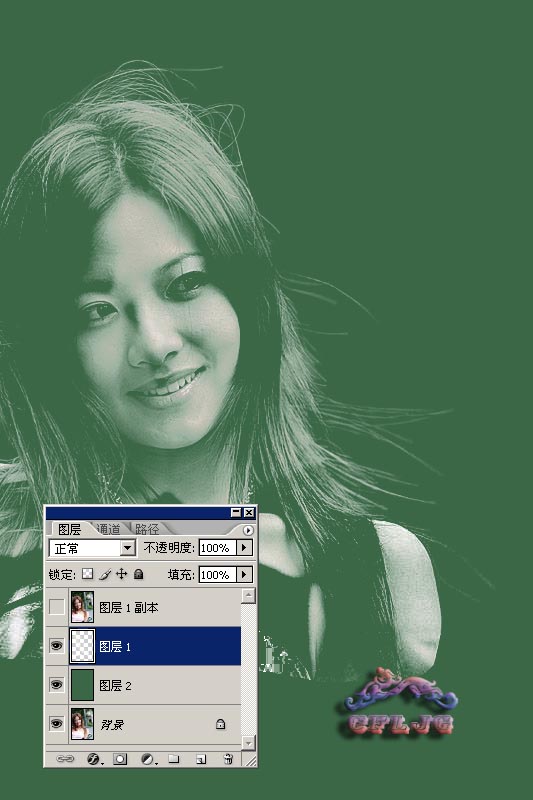The width and height of the screenshot is (533, 800).
Task: Open the 不透明度 opacity slider arrow
Action: [x=244, y=547]
